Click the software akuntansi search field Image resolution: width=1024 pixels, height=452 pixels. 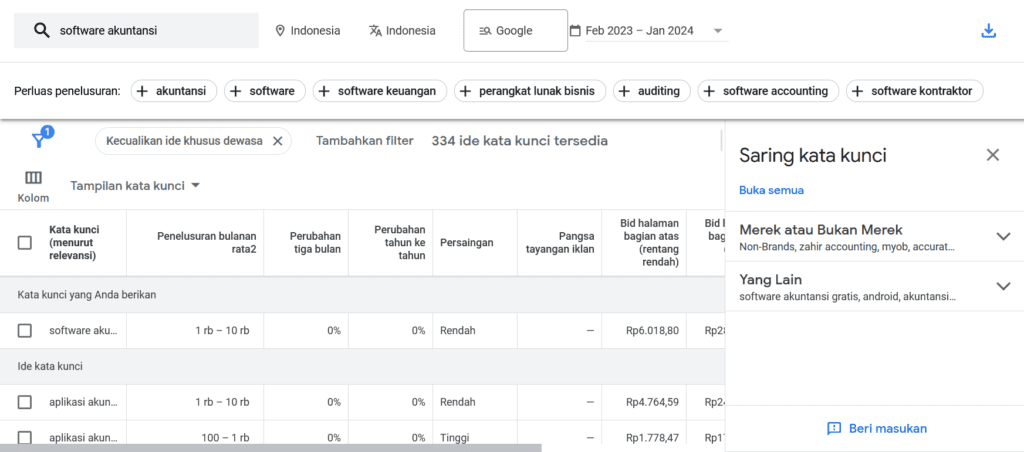pyautogui.click(x=136, y=31)
